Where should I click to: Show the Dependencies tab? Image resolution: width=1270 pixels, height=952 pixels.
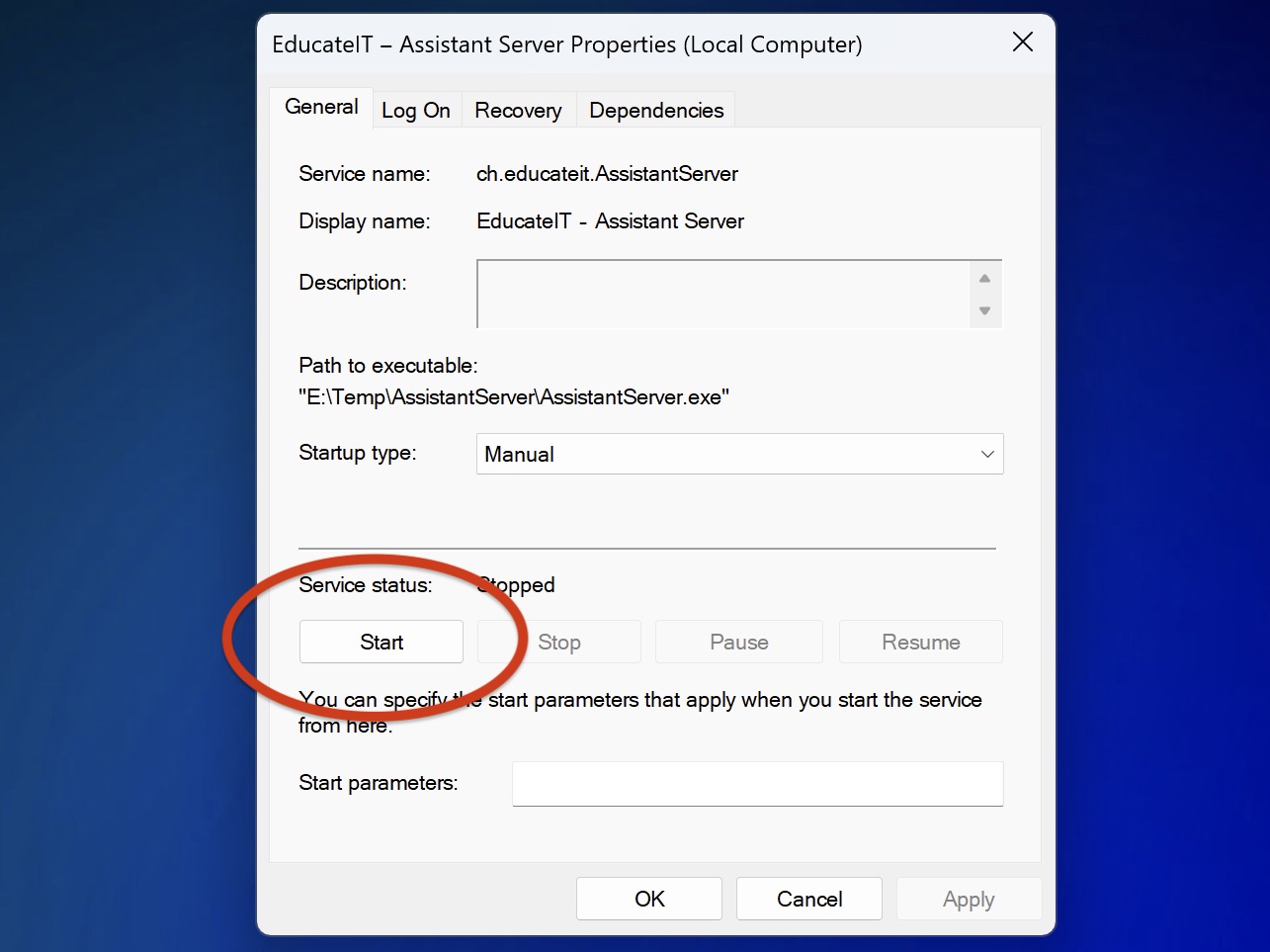click(656, 111)
